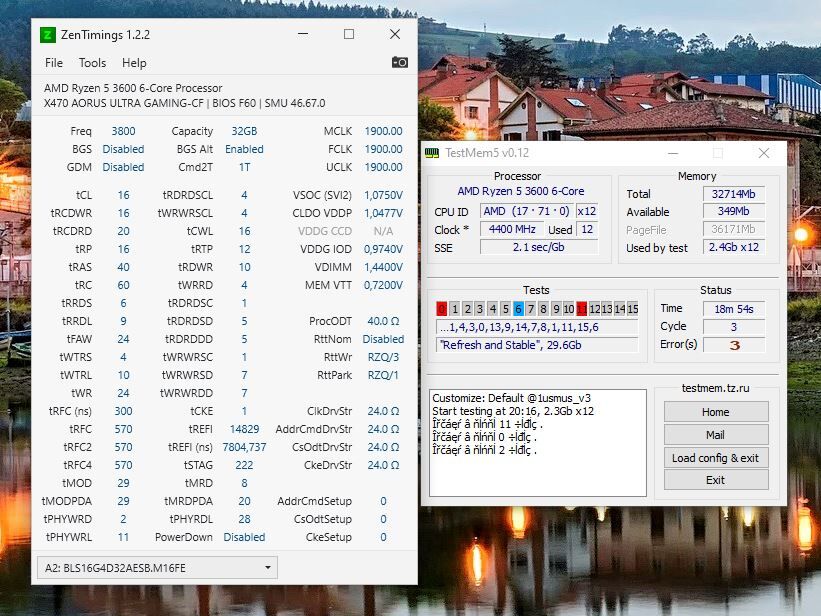Click the Home button in TestMem5
Screen dimensions: 821x616
(x=716, y=412)
